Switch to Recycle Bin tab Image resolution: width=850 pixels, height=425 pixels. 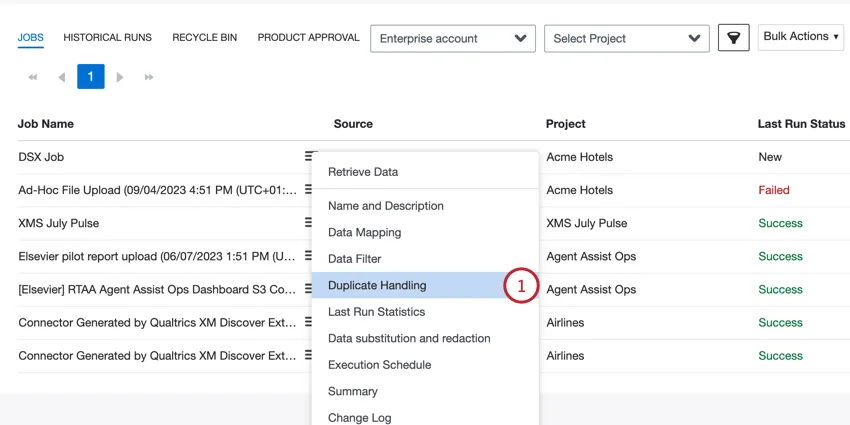tap(204, 38)
